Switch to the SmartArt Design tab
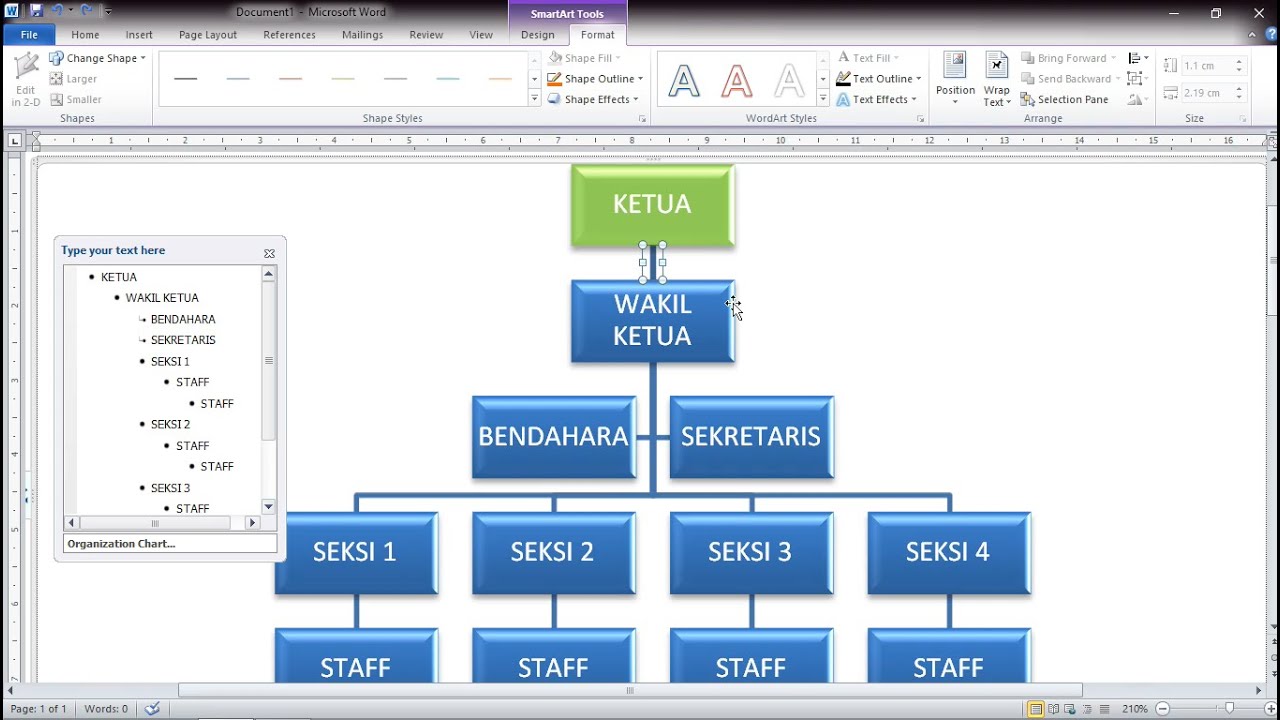This screenshot has height=720, width=1280. [x=537, y=35]
